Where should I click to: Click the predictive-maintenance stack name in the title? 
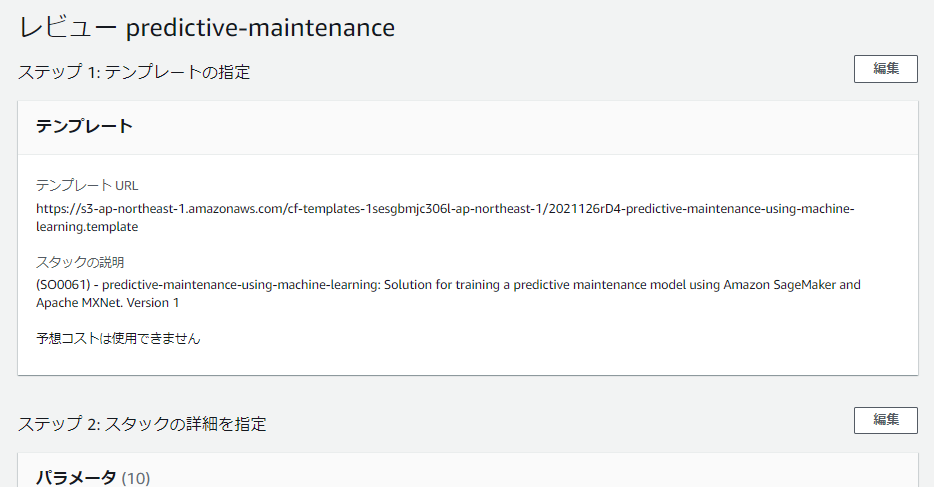coord(260,27)
